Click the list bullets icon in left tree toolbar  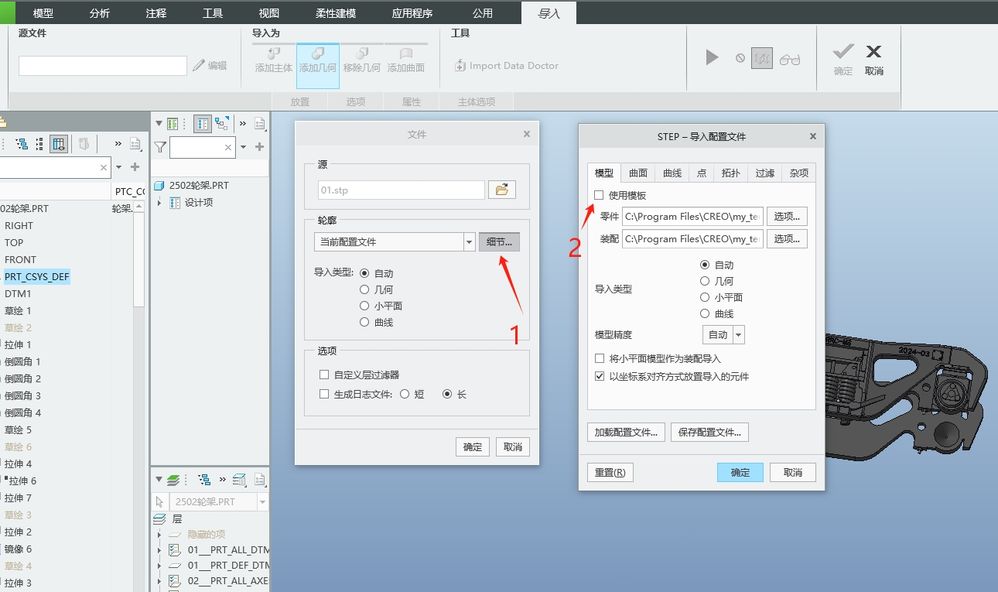[x=39, y=144]
